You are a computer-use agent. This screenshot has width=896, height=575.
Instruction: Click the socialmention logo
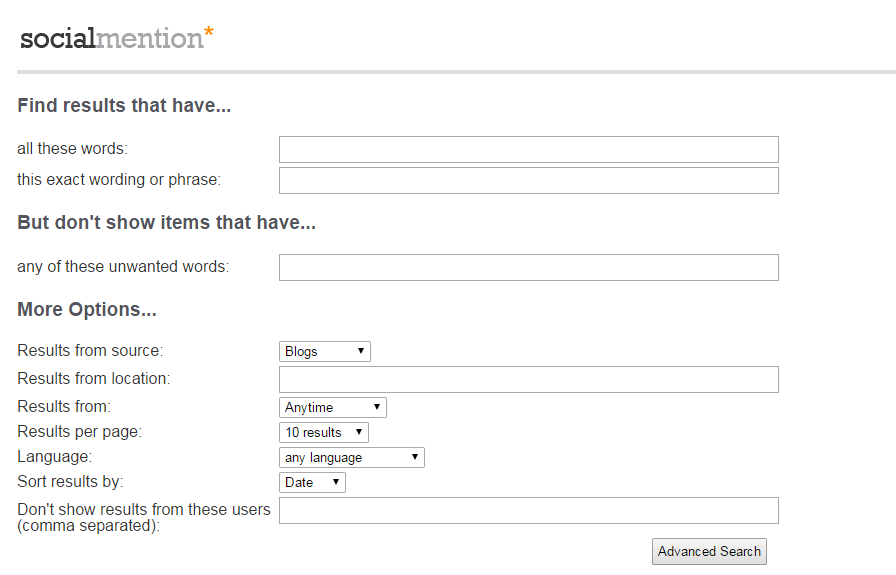click(x=117, y=38)
